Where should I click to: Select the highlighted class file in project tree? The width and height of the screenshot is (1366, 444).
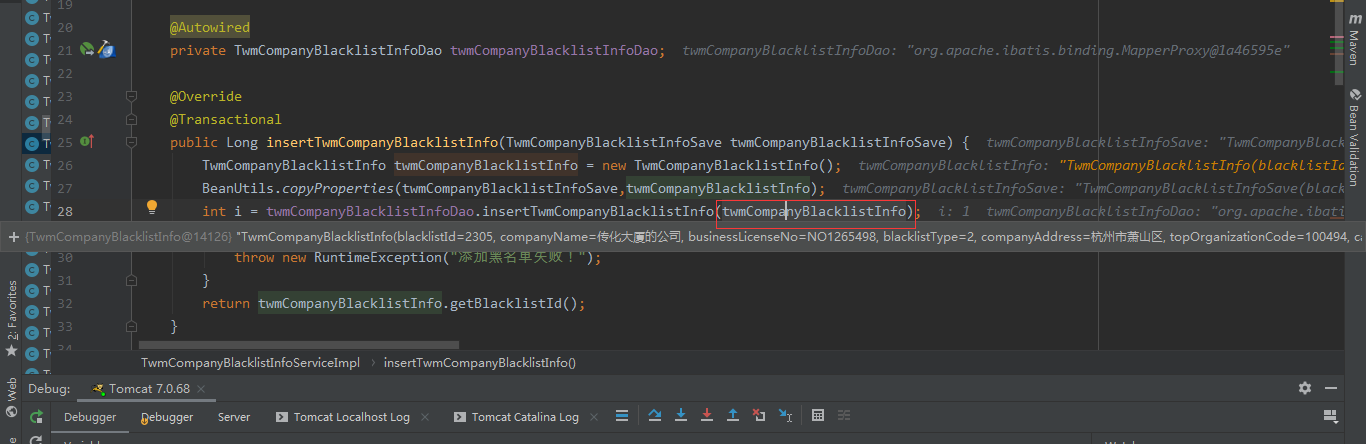coord(34,142)
